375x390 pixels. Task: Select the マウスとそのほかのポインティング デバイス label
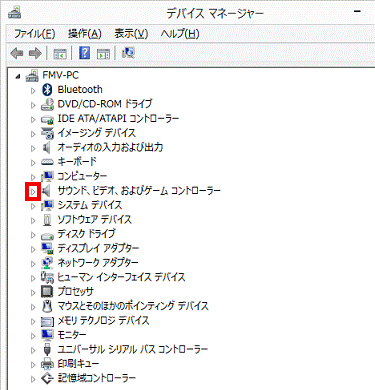pos(133,306)
